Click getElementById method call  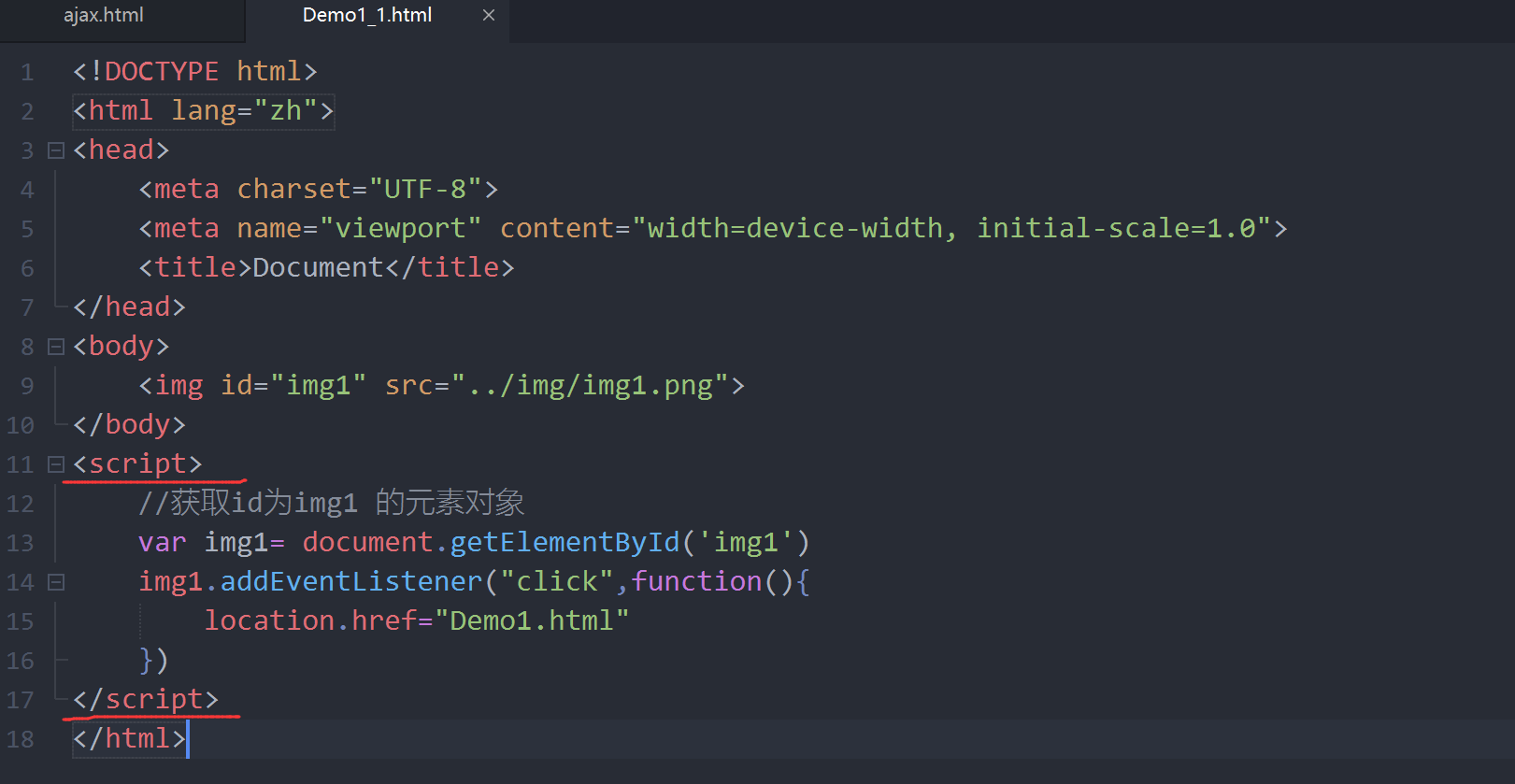click(565, 542)
